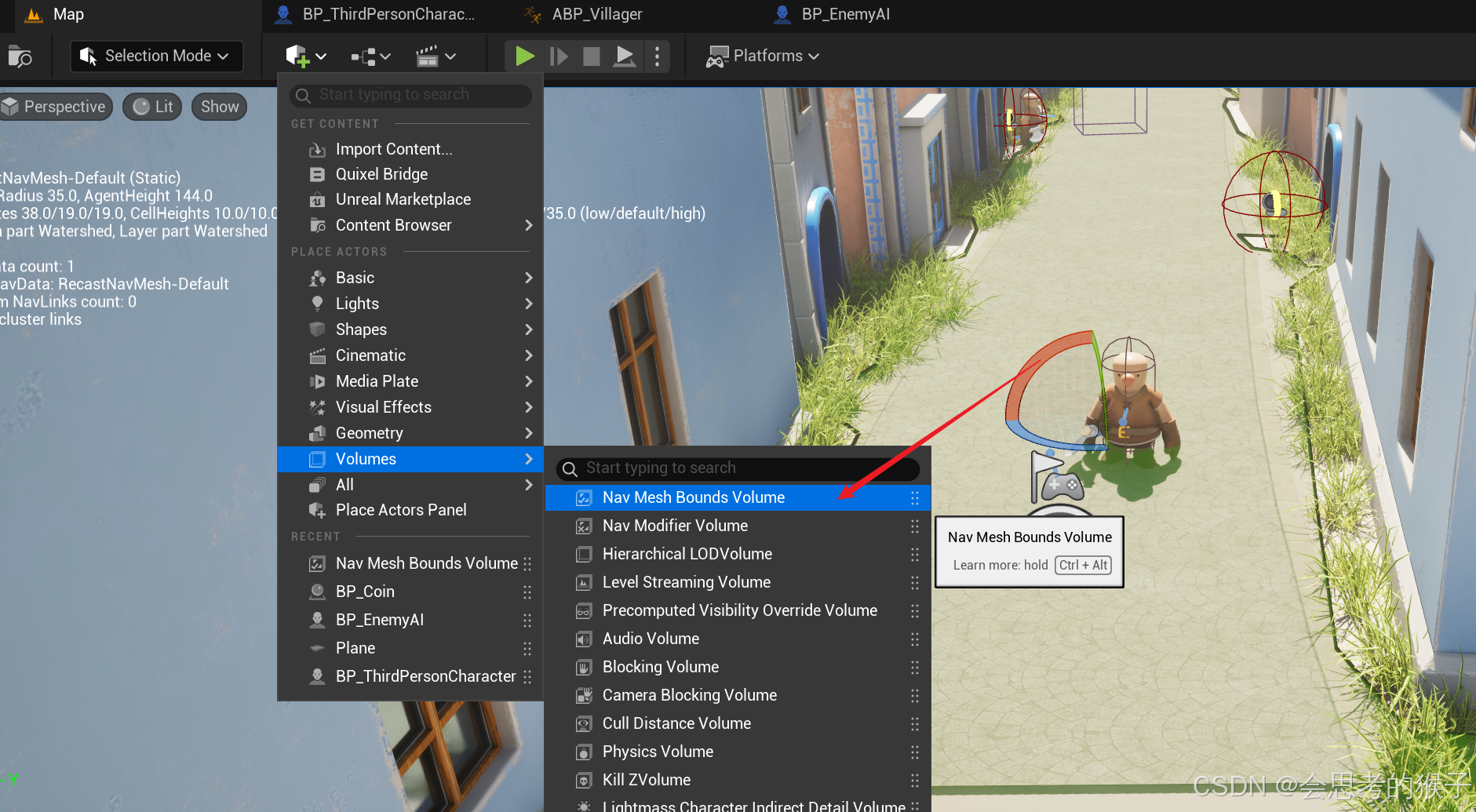
Task: Switch to the BP_EnemyAI tab
Action: [x=833, y=14]
